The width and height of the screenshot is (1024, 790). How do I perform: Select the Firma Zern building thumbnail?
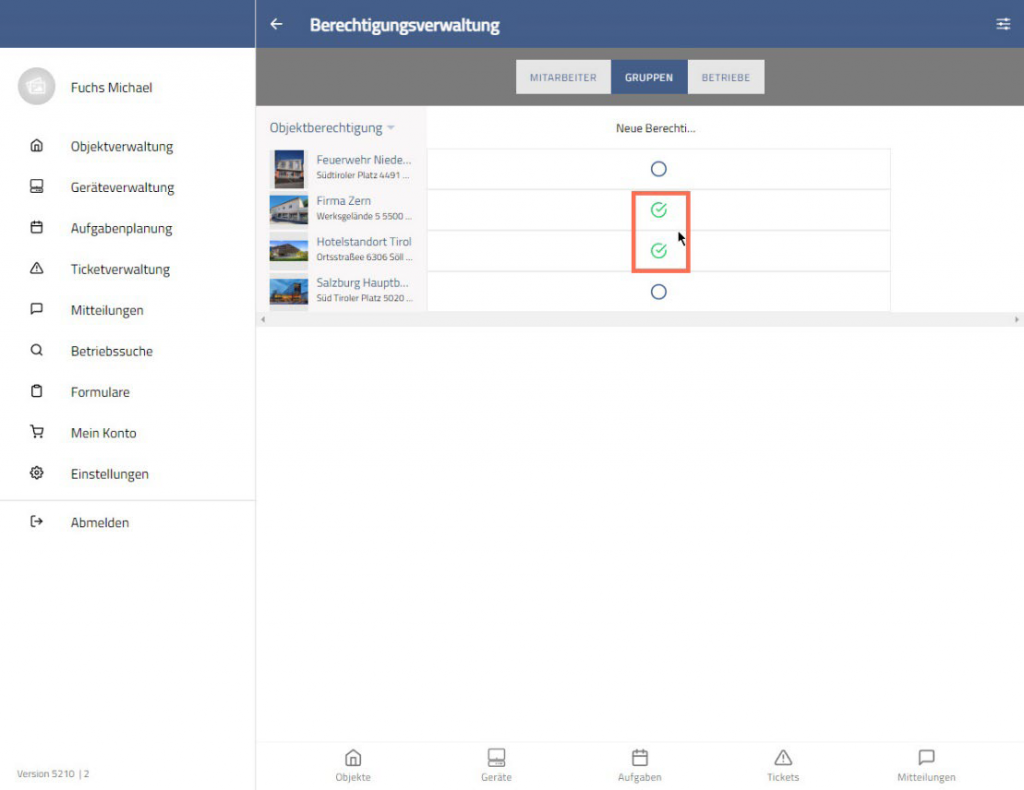(x=289, y=210)
